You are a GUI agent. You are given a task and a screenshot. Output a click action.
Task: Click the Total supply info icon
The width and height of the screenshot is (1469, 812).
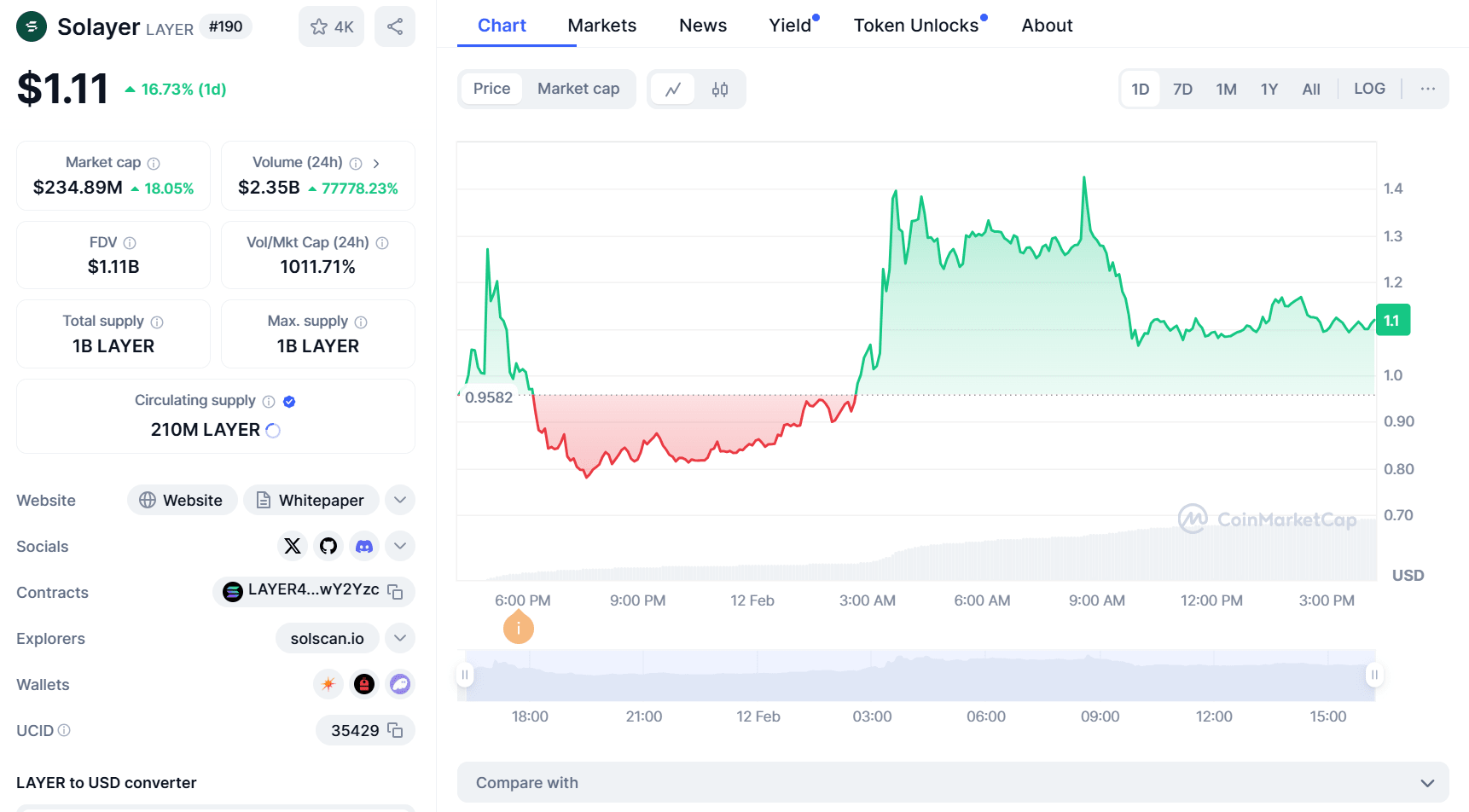(157, 322)
